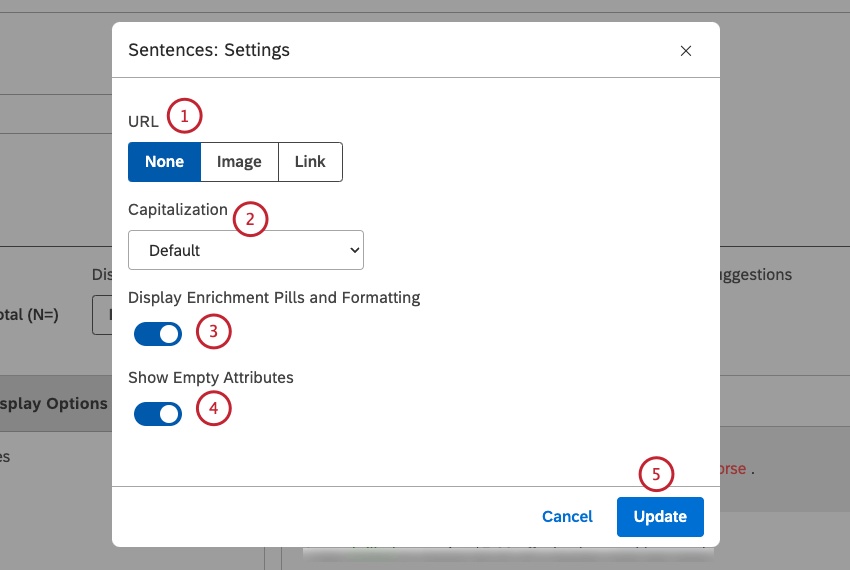The width and height of the screenshot is (850, 570).
Task: Click the red circled number 5 marker
Action: tap(656, 474)
